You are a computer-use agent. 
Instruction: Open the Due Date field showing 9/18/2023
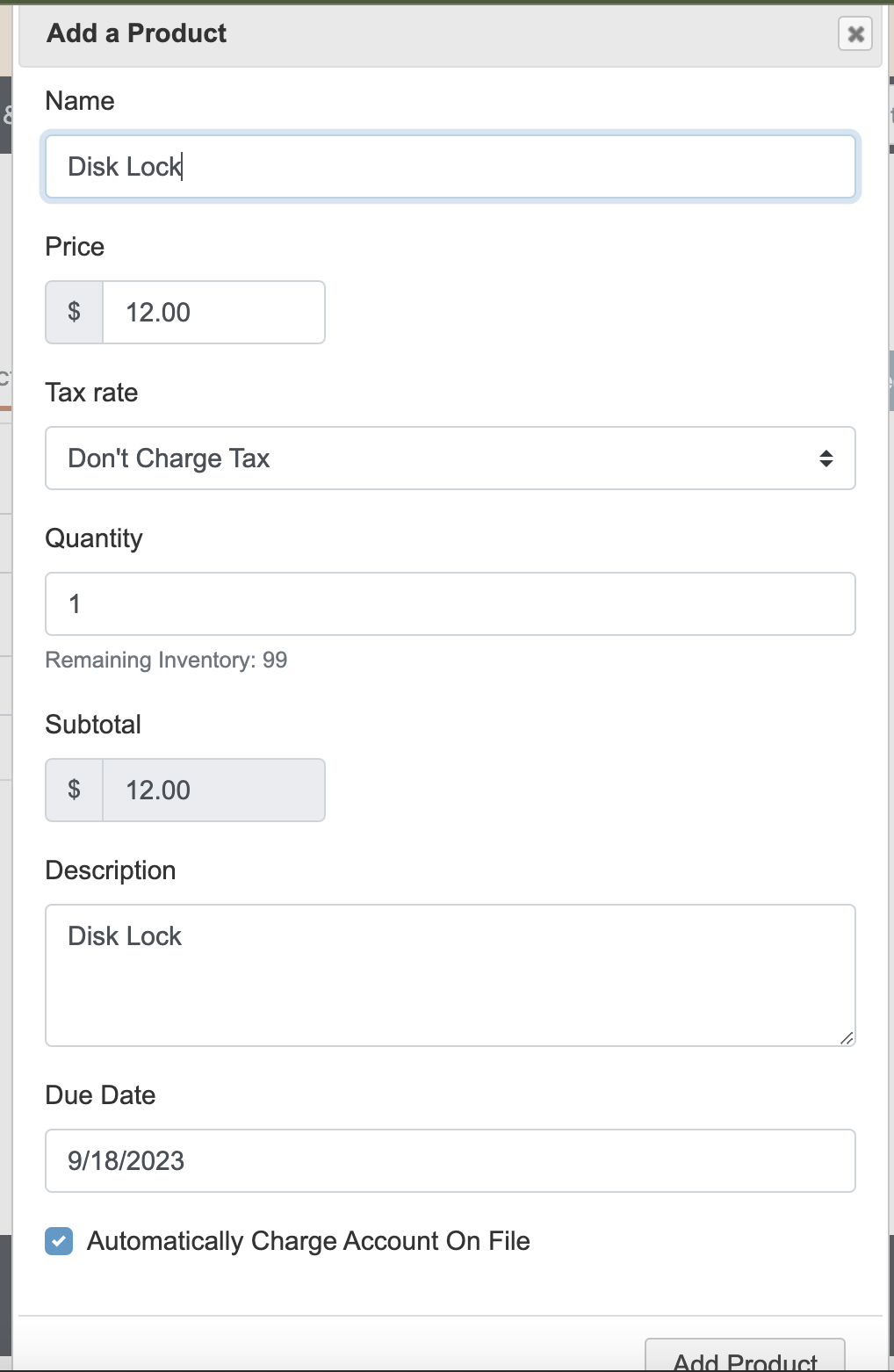tap(451, 1161)
